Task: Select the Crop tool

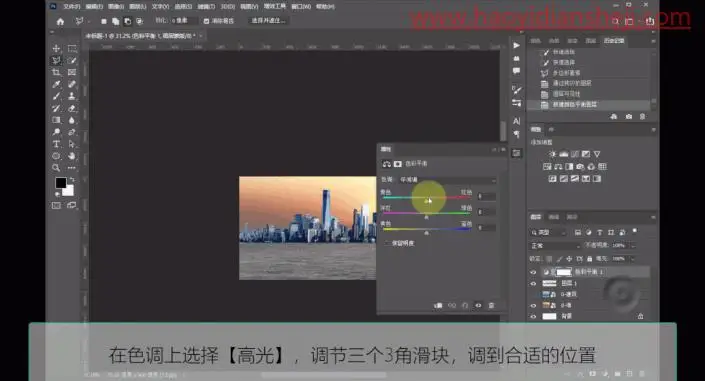Action: click(56, 72)
